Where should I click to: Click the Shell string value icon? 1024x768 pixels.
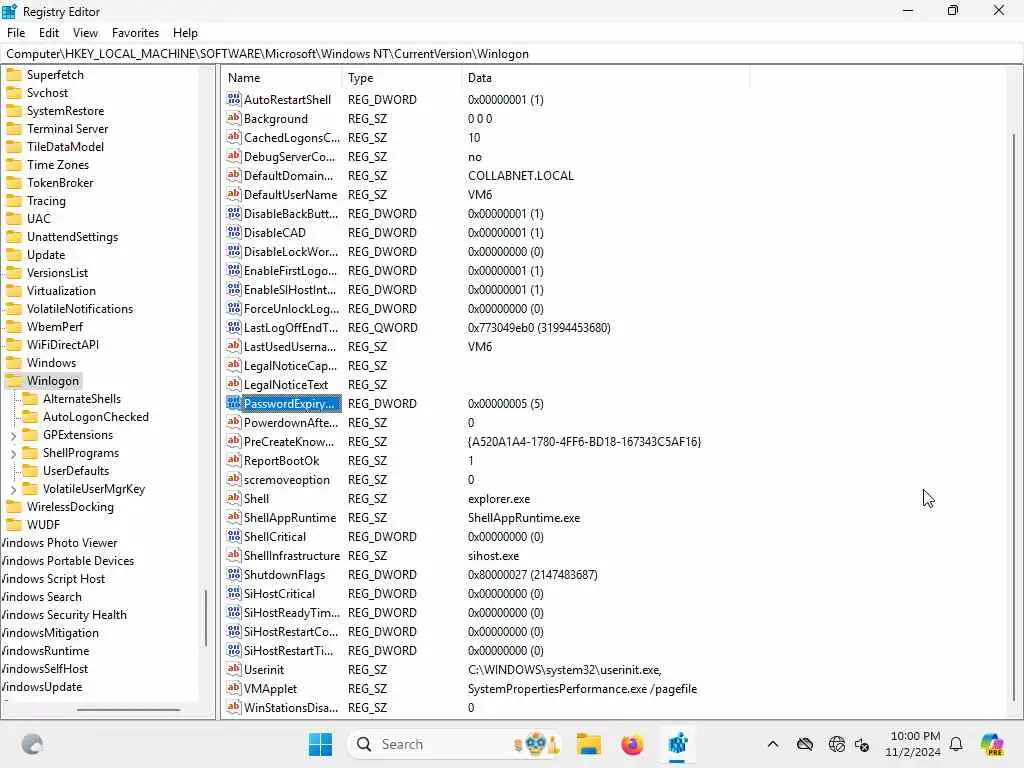[234, 498]
